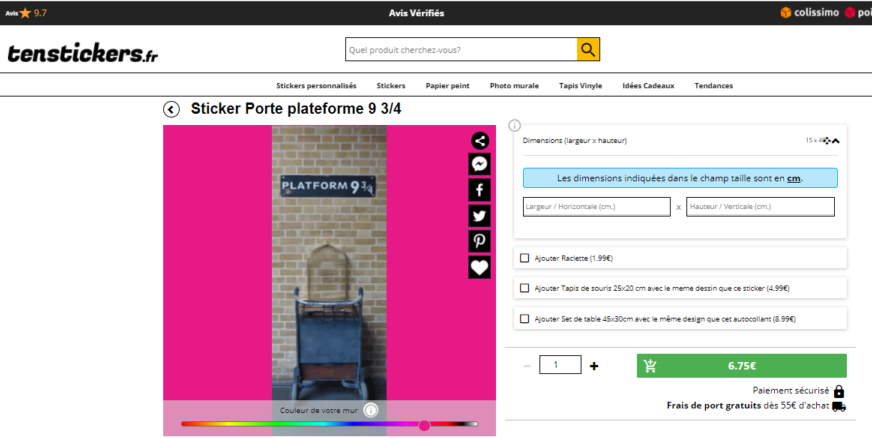Click Dimensions (largeur x hauteur) label
This screenshot has height=438, width=872.
pos(574,141)
